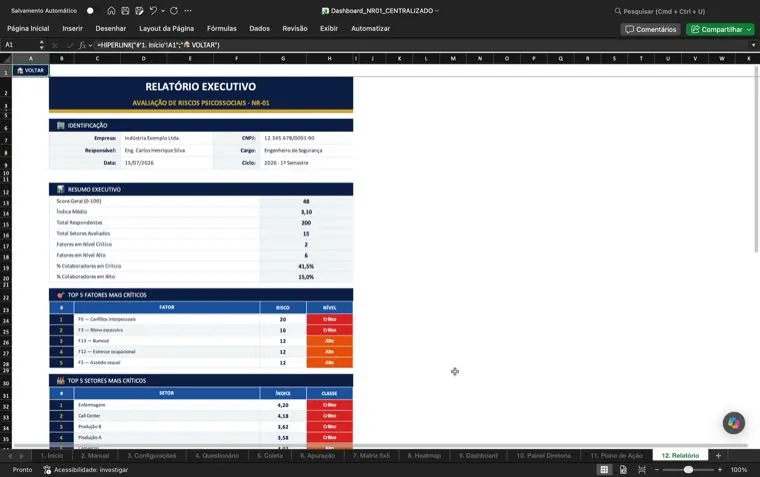Image resolution: width=760 pixels, height=477 pixels.
Task: Open the Exibir ribbon tab
Action: [329, 29]
